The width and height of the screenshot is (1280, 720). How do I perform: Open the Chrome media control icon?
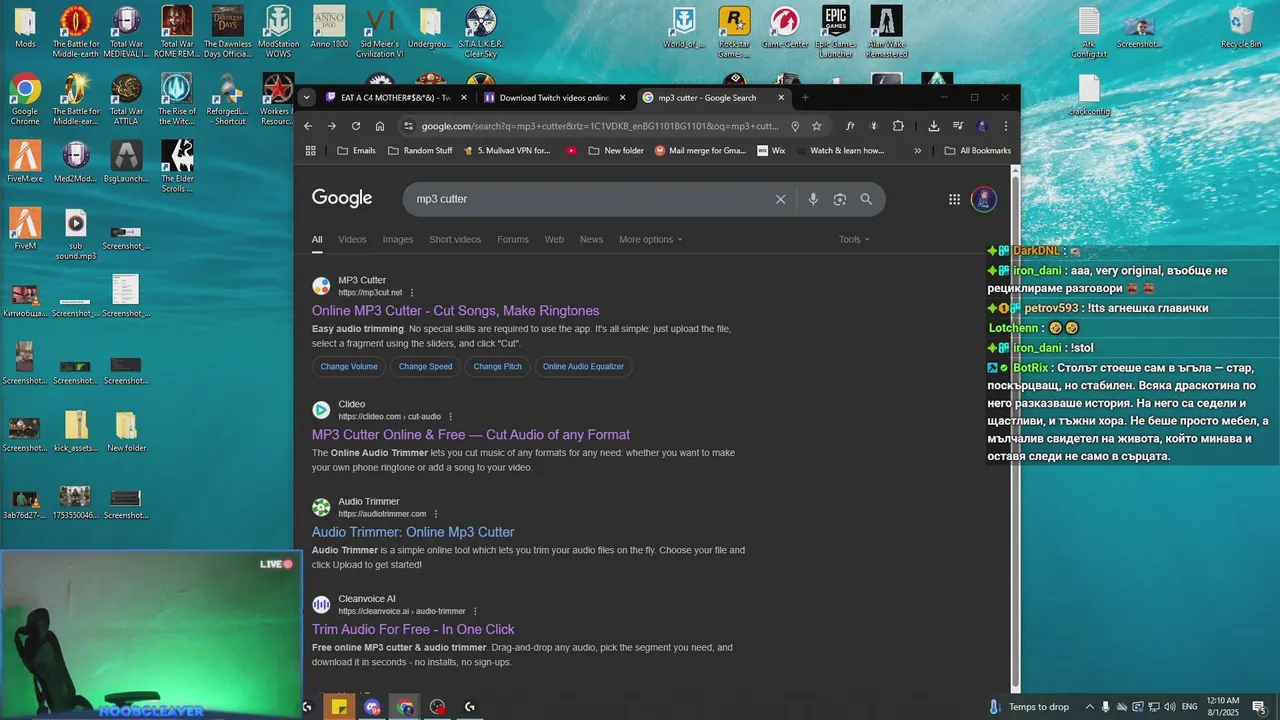[958, 126]
